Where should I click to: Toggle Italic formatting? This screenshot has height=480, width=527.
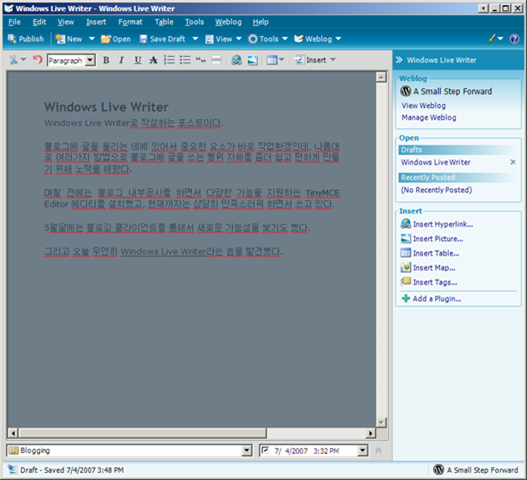pos(122,60)
